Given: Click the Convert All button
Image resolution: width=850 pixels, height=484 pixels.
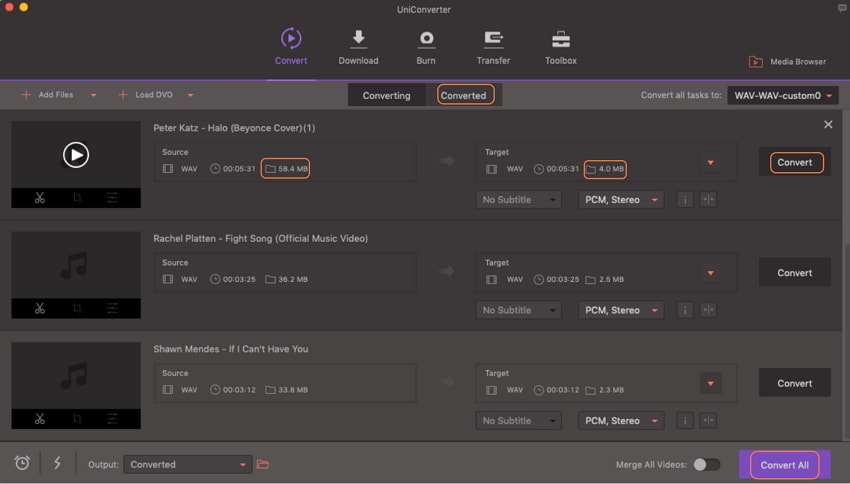Looking at the screenshot, I should tap(784, 465).
